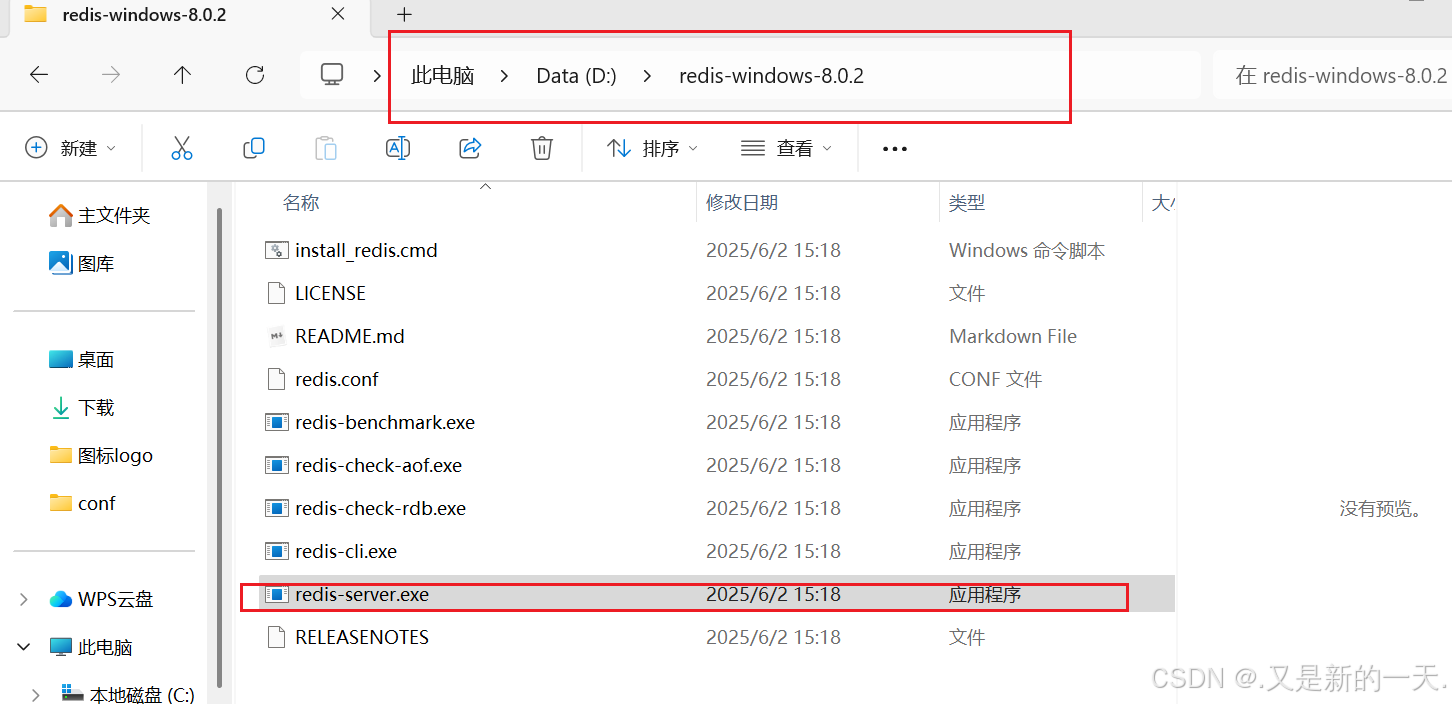
Task: Expand chevron before 此电脑 in breadcrumb
Action: click(x=377, y=76)
